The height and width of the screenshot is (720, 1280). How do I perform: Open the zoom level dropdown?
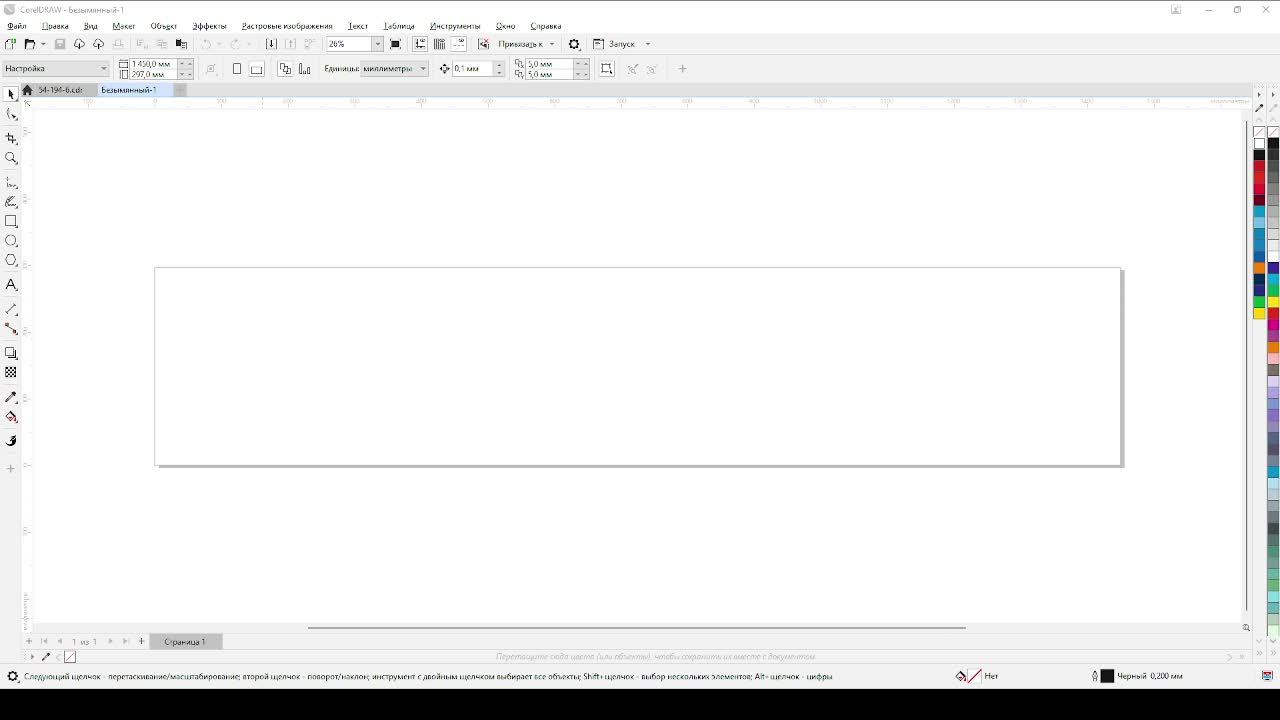[377, 44]
